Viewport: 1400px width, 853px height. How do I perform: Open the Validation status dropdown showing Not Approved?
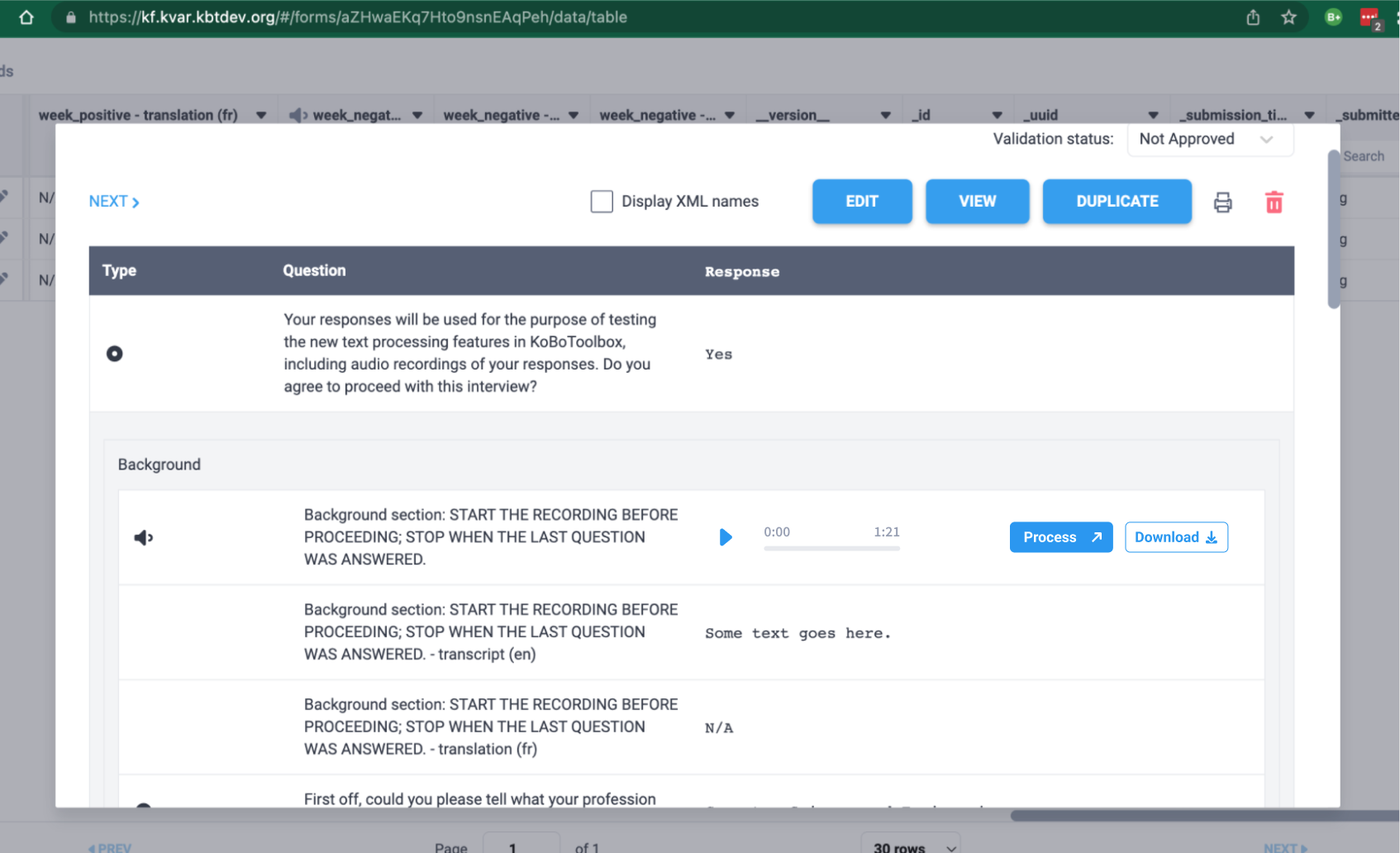pos(1209,139)
